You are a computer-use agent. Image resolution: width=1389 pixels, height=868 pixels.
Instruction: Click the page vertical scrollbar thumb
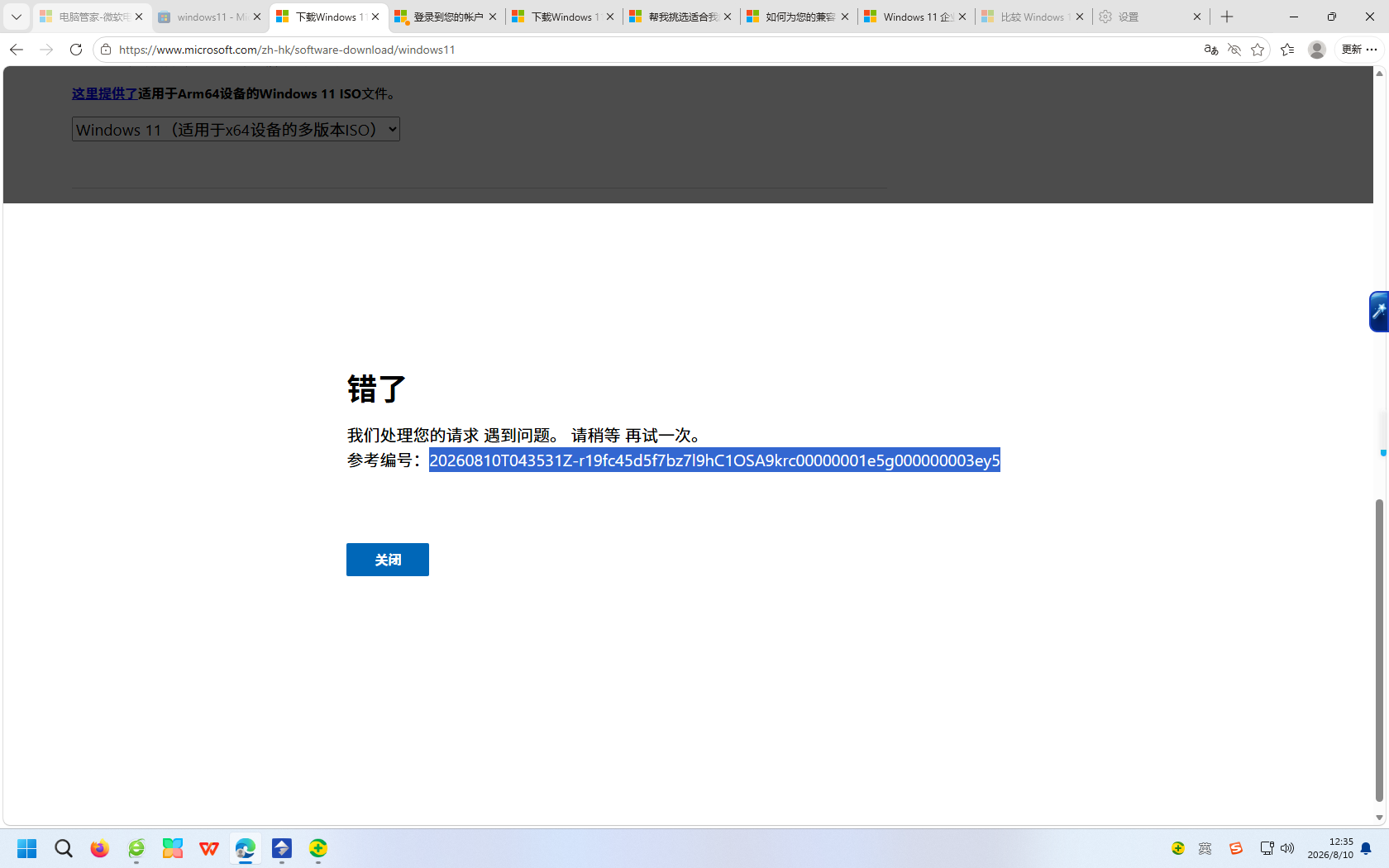(1379, 651)
